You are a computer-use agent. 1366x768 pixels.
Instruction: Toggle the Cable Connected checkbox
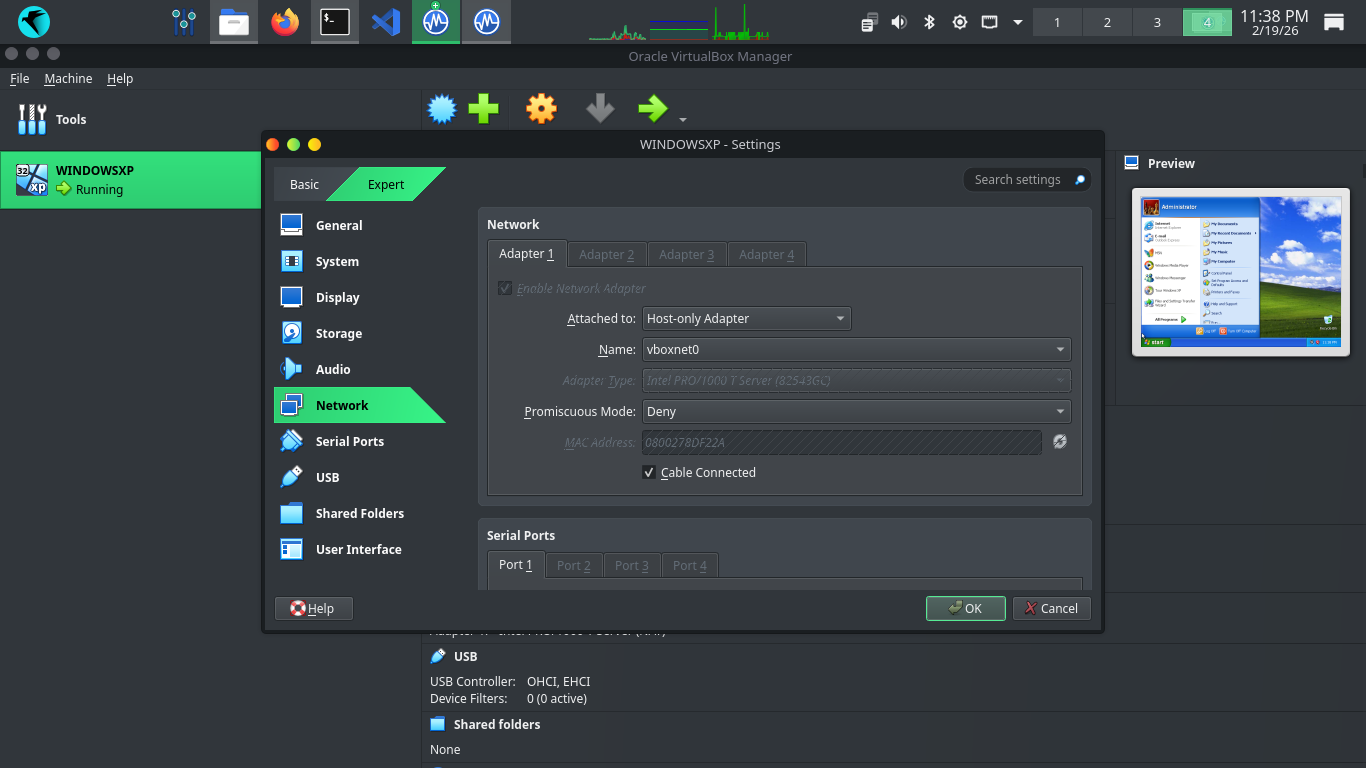click(649, 473)
